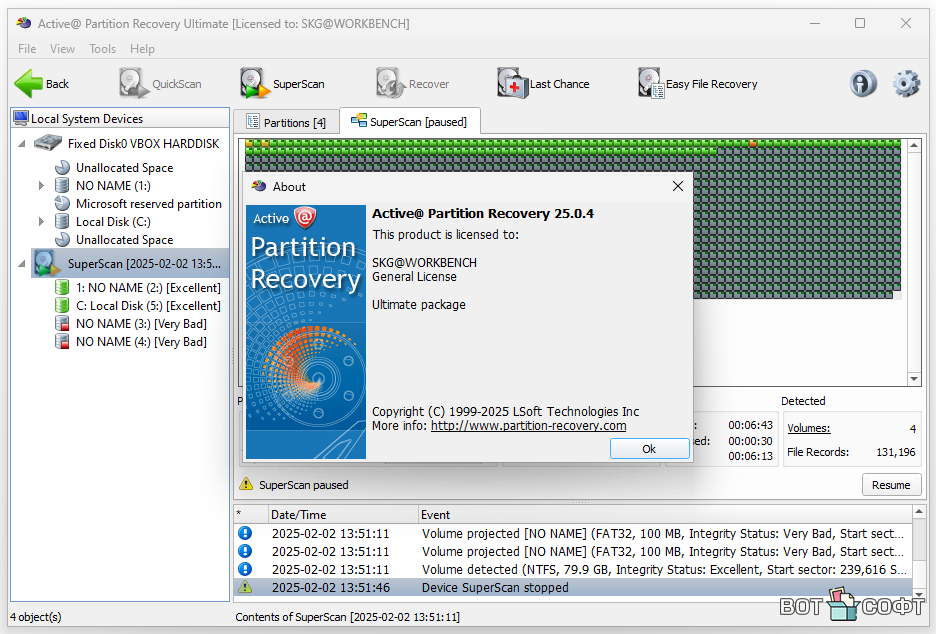Select Microsoft reserved partition
The width and height of the screenshot is (936, 634).
(149, 204)
